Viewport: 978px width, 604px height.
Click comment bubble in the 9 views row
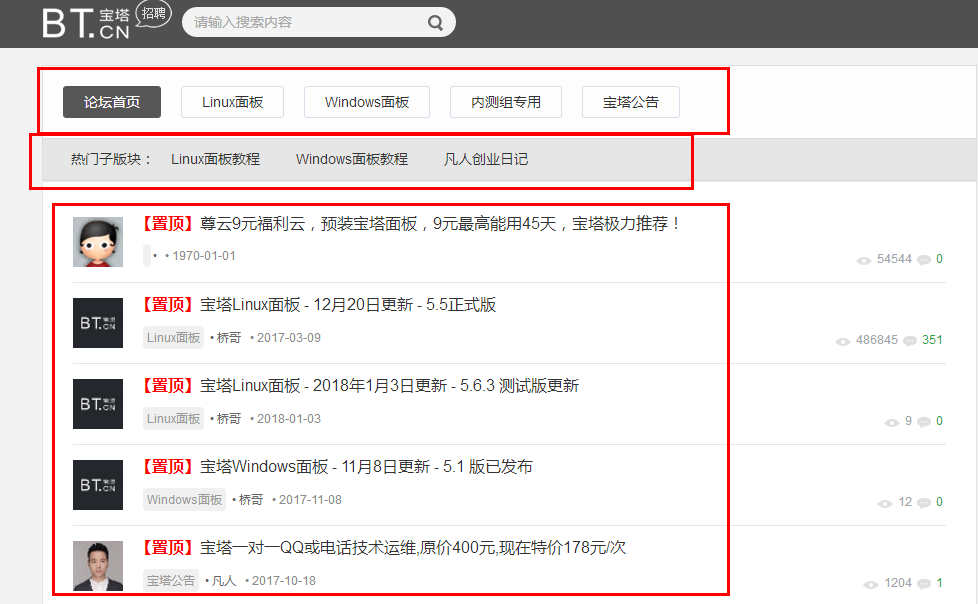click(924, 422)
